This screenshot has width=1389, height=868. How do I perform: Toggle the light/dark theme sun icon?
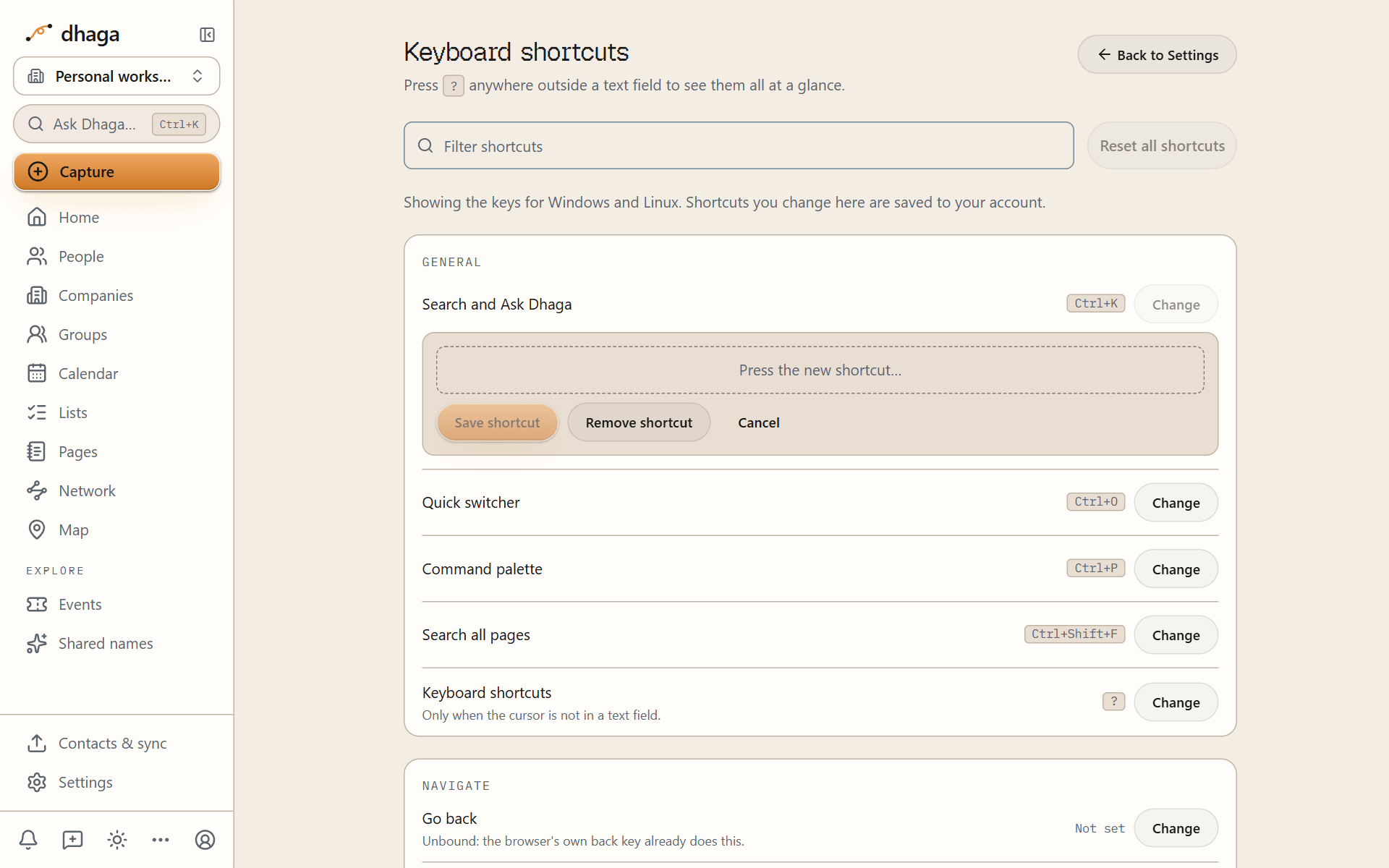click(117, 840)
